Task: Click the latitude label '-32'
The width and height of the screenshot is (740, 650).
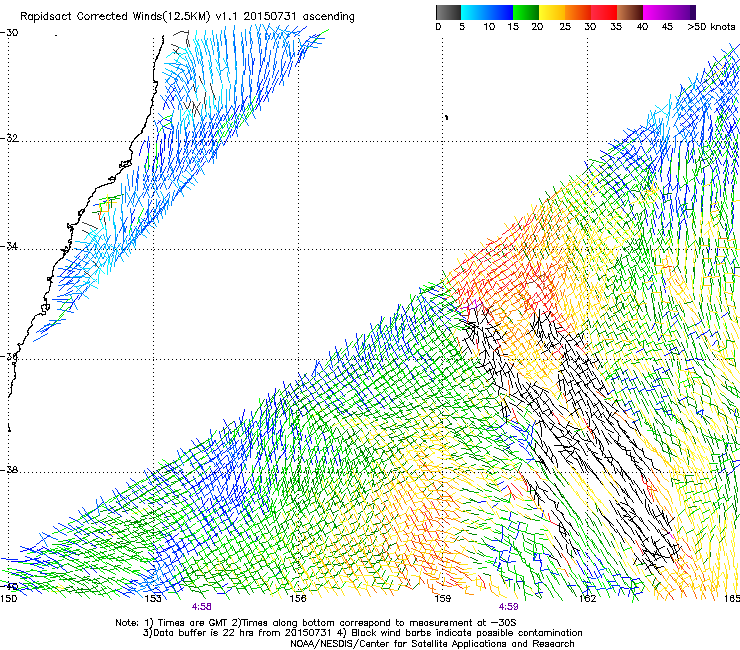Action: 9,138
